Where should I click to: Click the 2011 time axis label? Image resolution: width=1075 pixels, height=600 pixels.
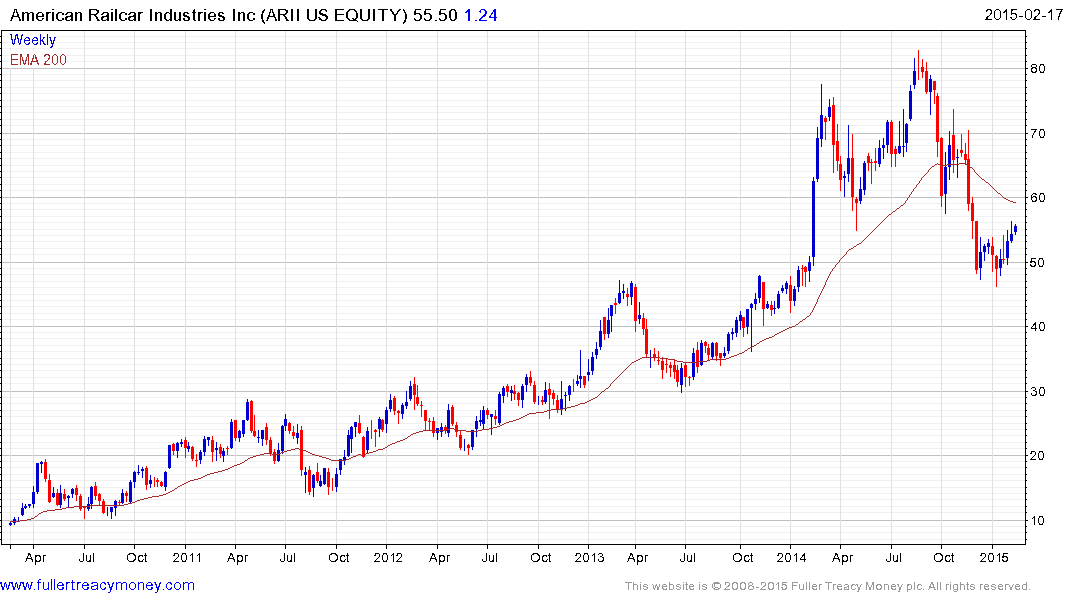[187, 557]
